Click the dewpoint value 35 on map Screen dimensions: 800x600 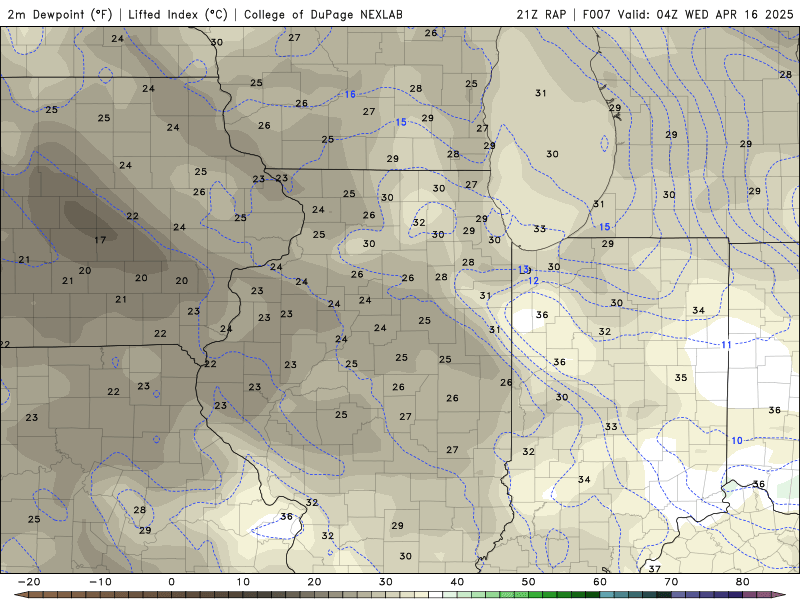[681, 378]
